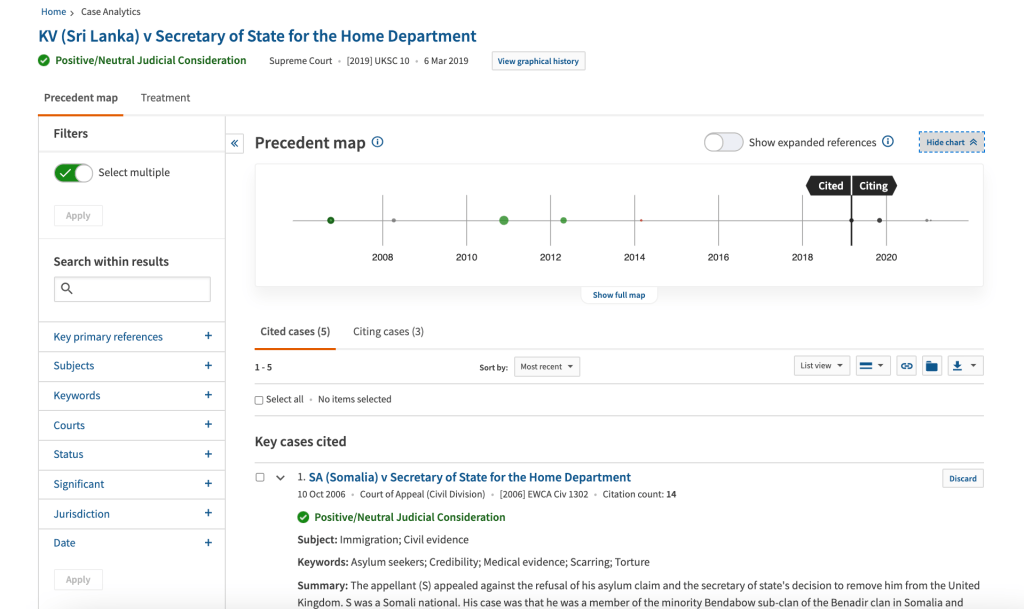Click the View graphical history button
1024x609 pixels.
point(538,61)
